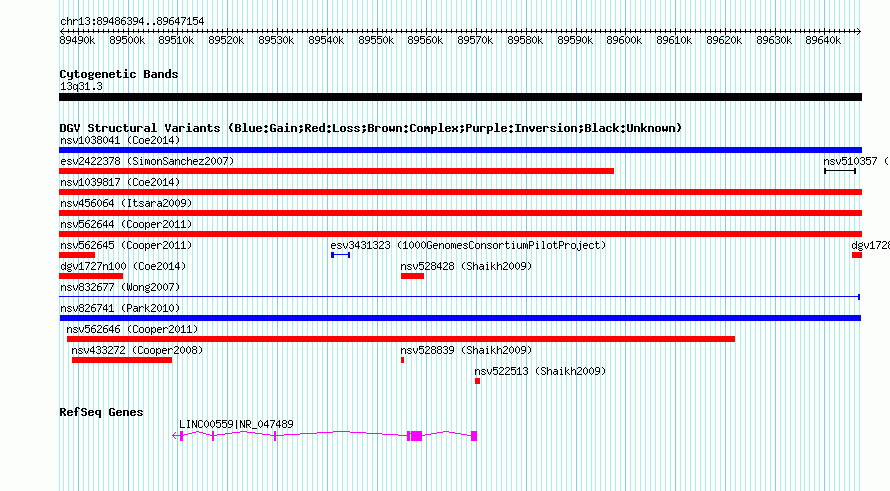Image resolution: width=890 pixels, height=491 pixels.
Task: Click the 89550k ruler tick label
Action: coord(376,41)
